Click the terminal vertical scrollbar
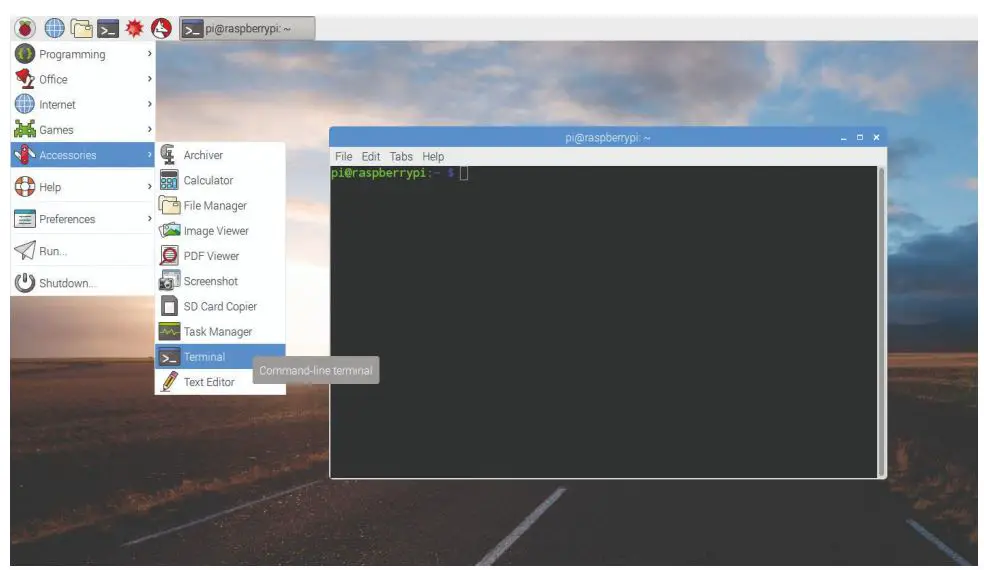 tap(881, 321)
